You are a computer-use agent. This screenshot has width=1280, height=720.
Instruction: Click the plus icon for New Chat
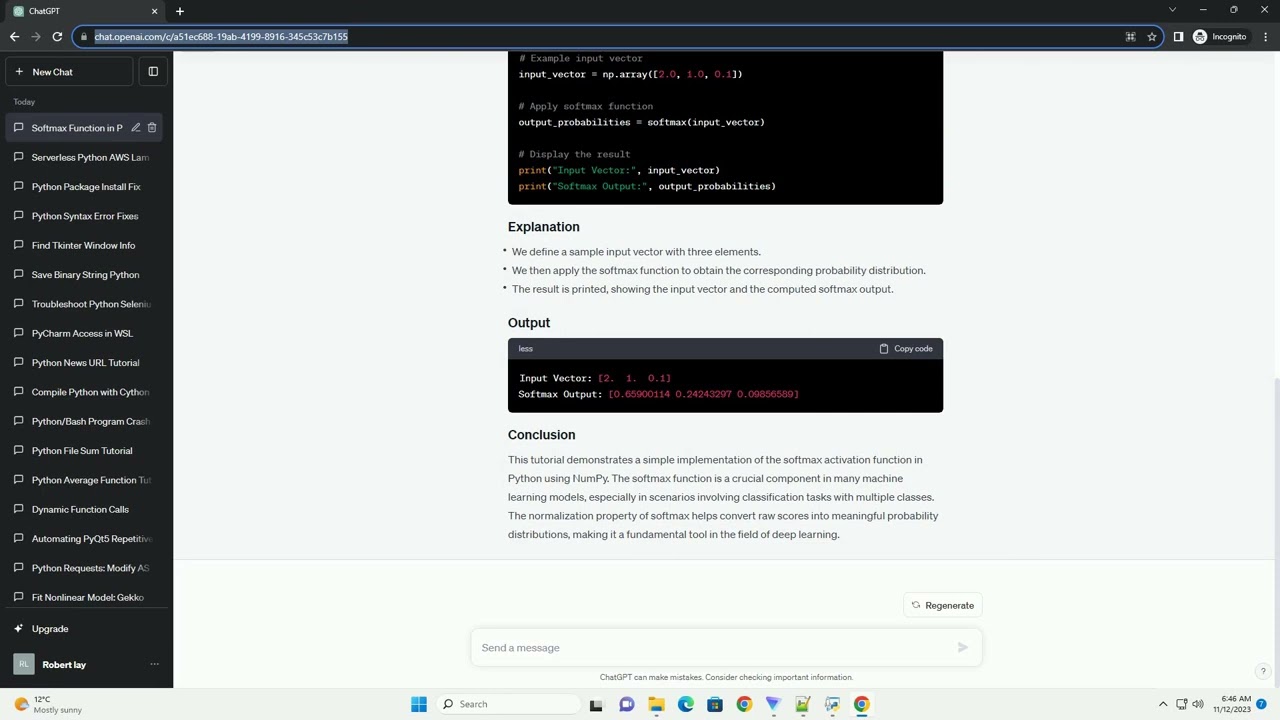pyautogui.click(x=18, y=72)
